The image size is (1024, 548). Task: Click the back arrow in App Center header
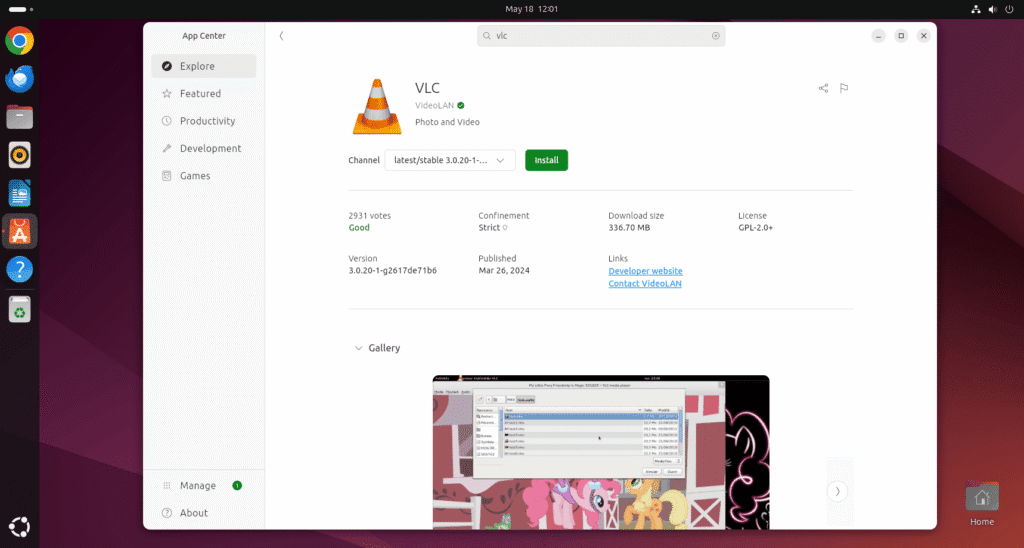[281, 36]
